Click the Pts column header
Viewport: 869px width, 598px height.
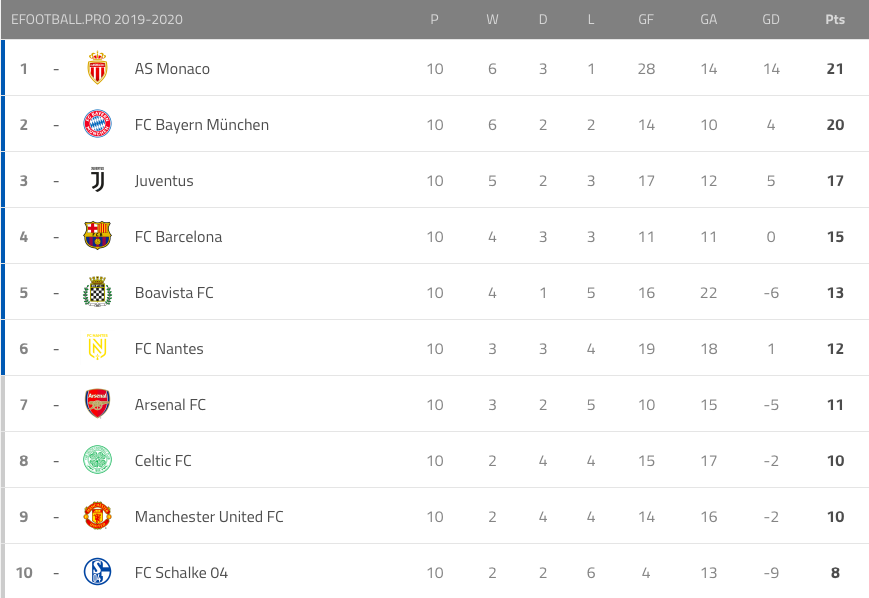coord(835,20)
